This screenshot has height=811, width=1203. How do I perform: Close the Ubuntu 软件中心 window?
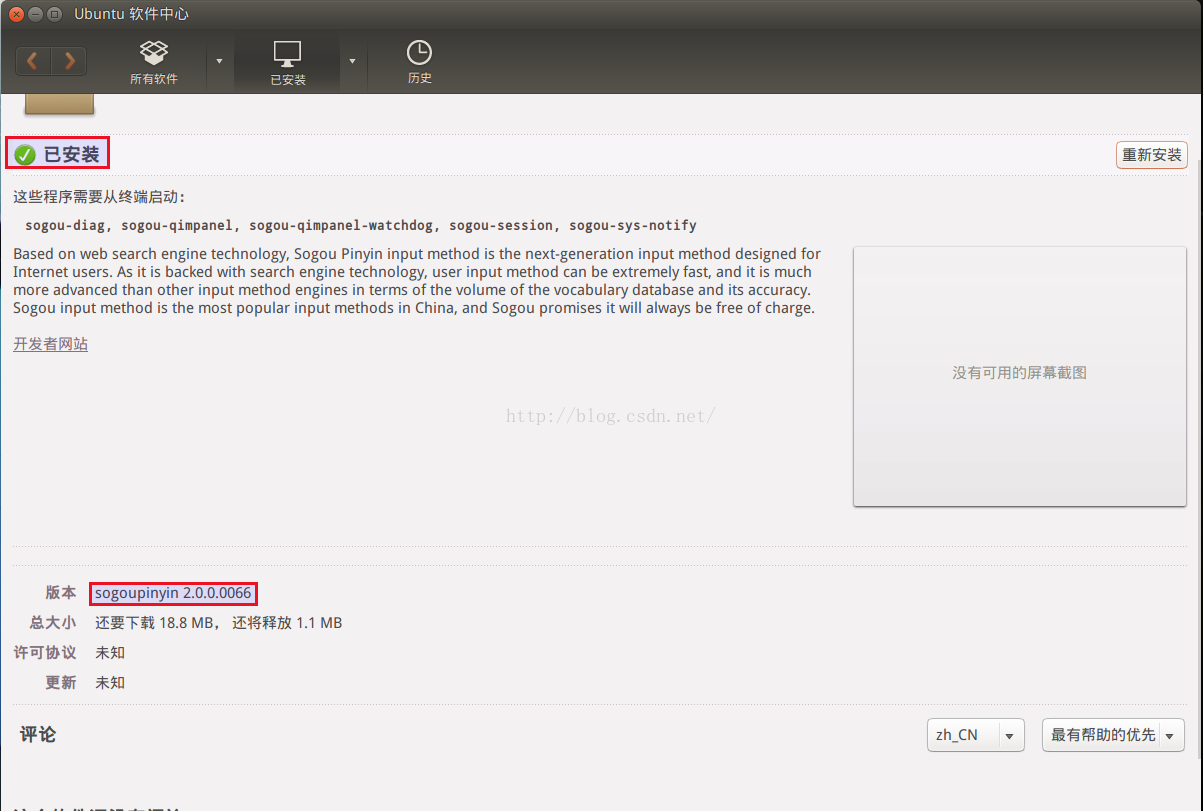(x=17, y=14)
